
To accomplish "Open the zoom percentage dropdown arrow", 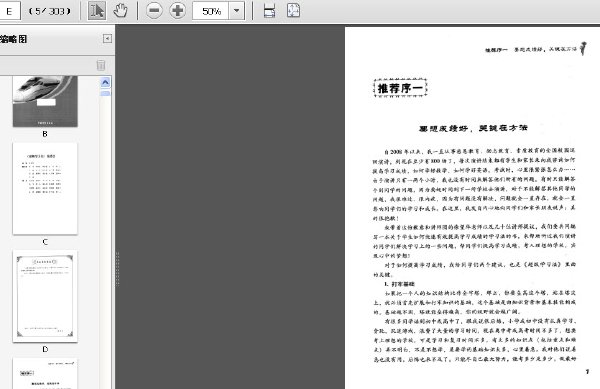I will 237,11.
